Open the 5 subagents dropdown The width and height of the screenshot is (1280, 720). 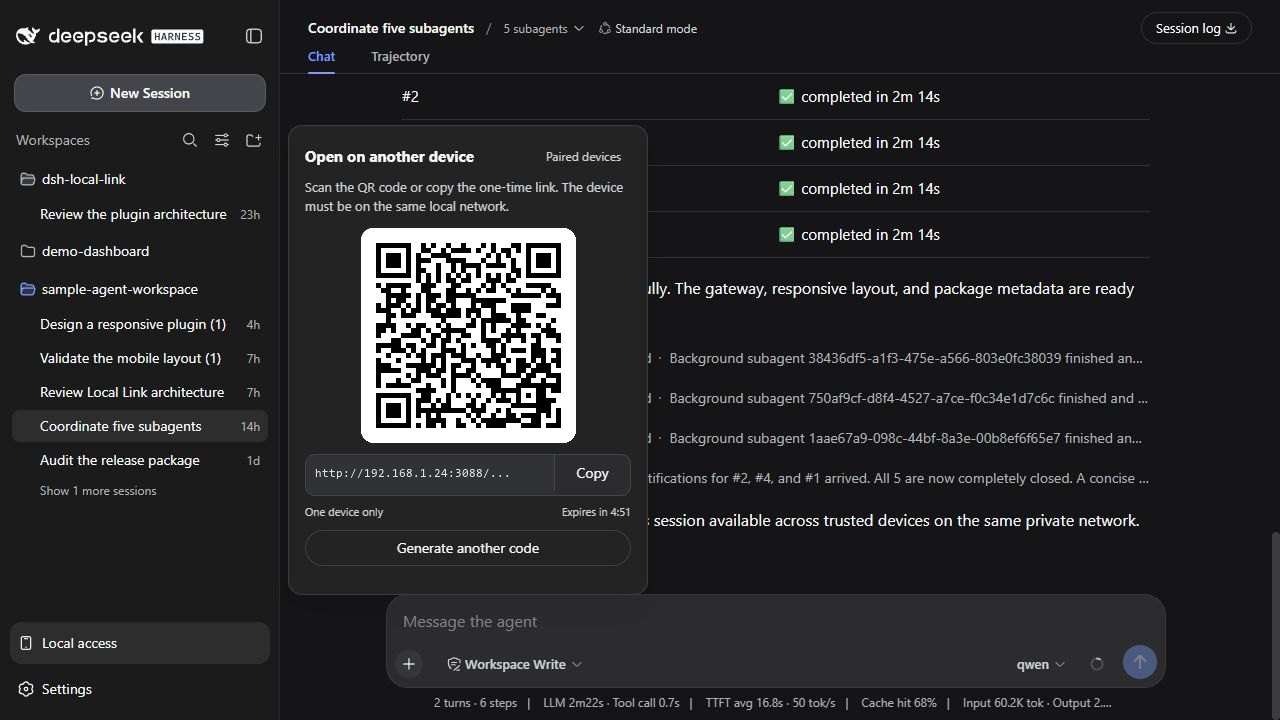[x=543, y=29]
